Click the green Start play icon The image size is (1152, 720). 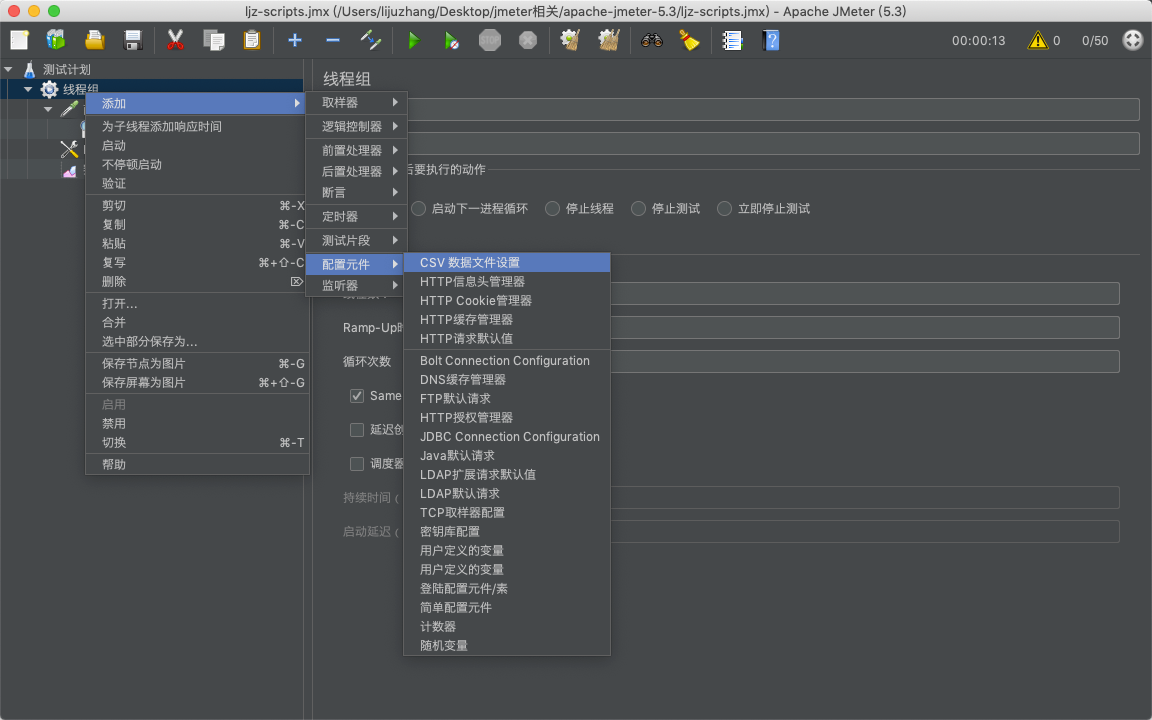414,40
